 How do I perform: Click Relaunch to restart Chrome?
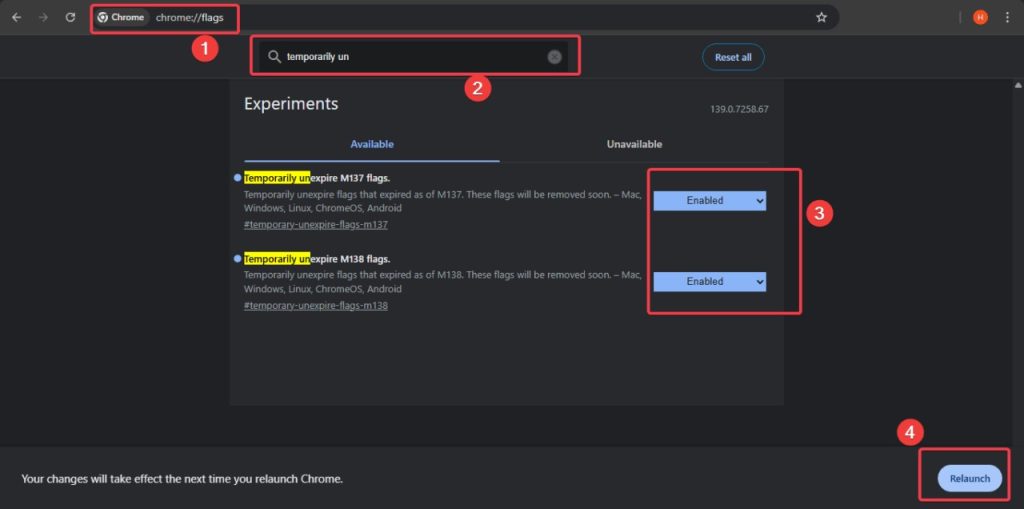pyautogui.click(x=969, y=478)
